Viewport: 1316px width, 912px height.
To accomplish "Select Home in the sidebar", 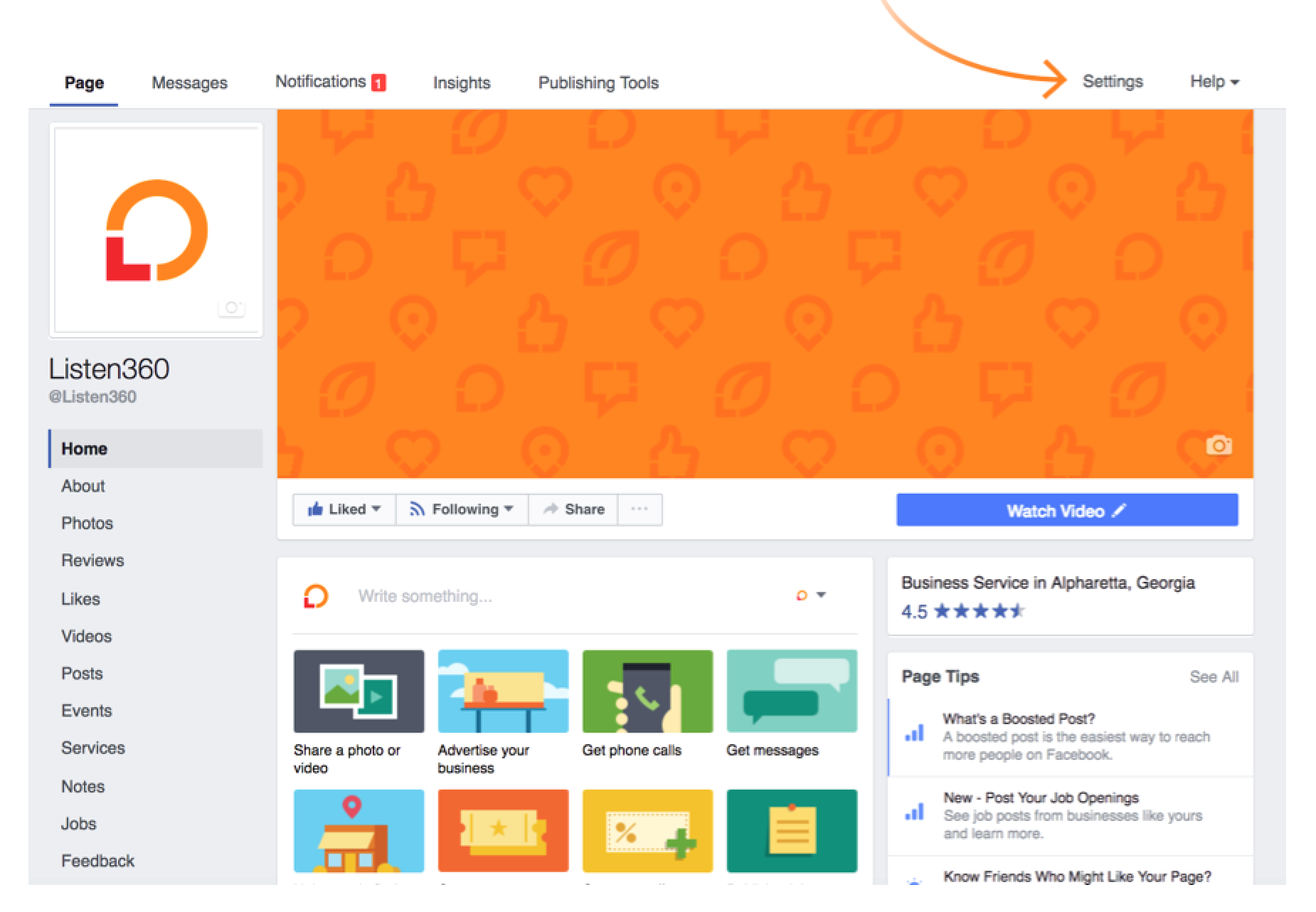I will pyautogui.click(x=156, y=449).
